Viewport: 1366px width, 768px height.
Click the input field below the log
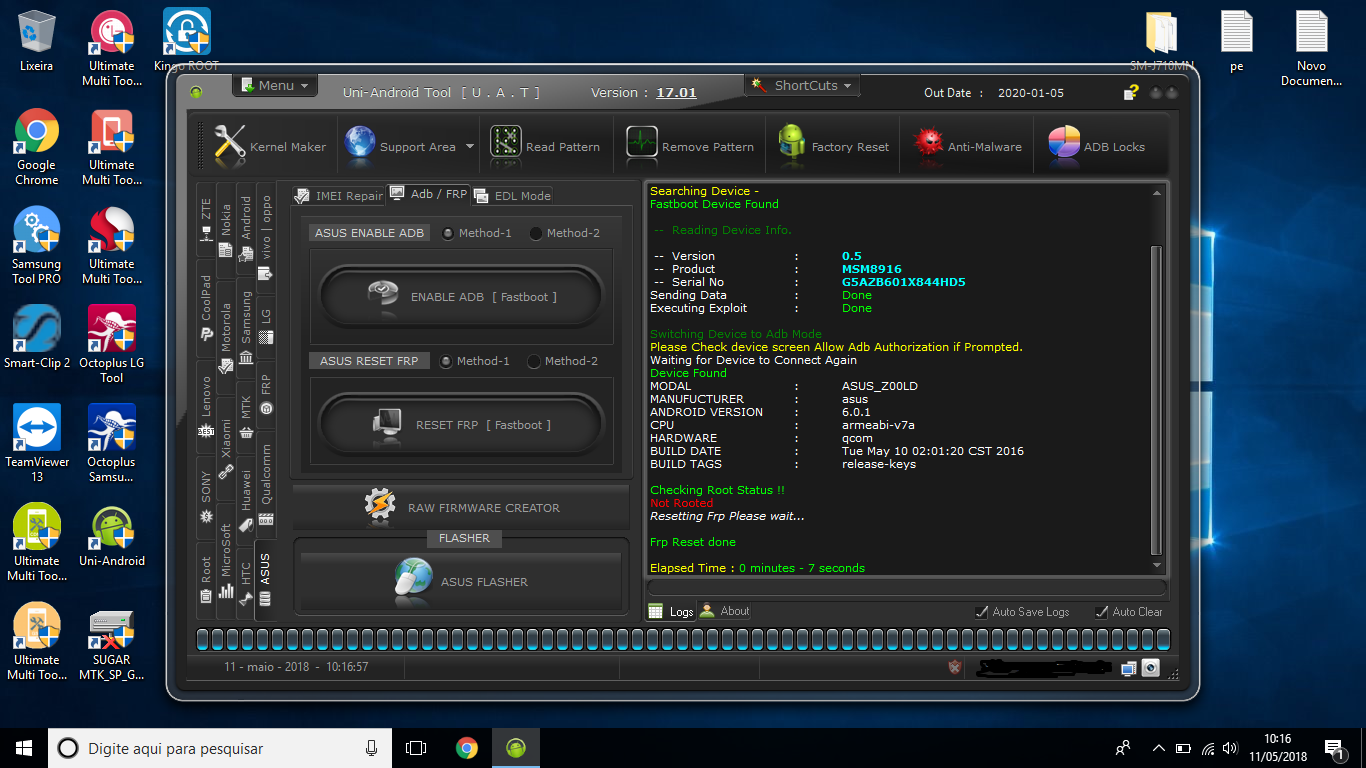(906, 588)
